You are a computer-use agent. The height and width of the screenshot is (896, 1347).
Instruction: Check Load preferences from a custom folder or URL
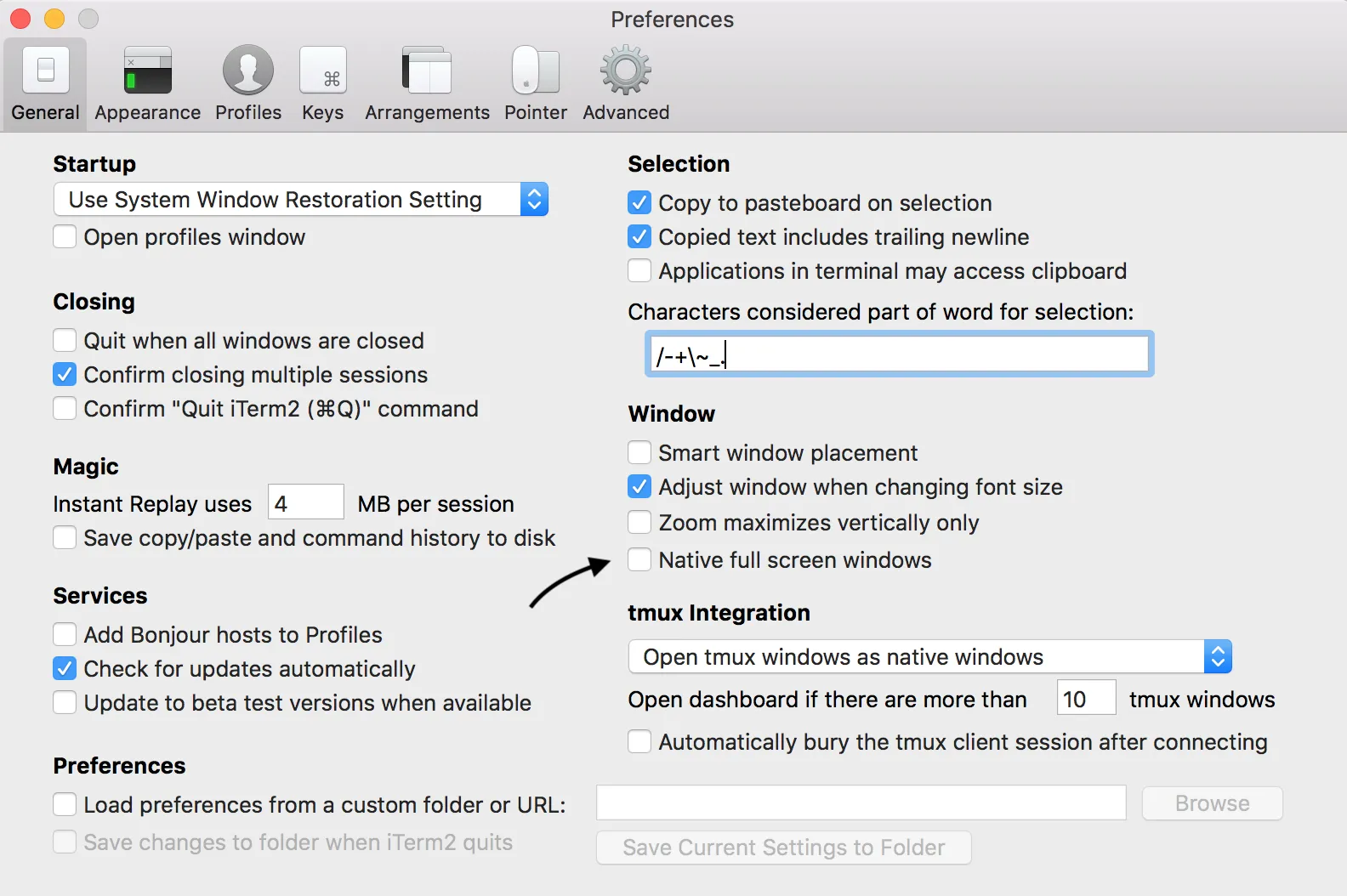(65, 804)
